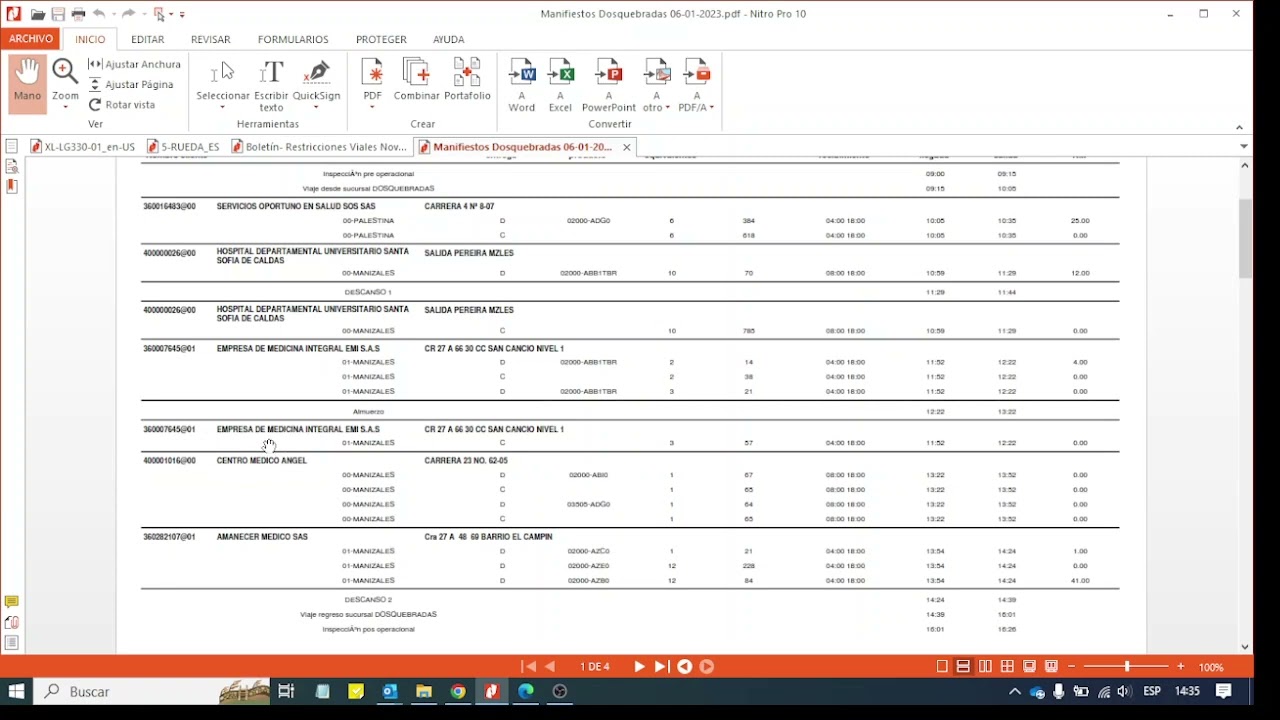Click Ajustar Página fit-page button

(x=131, y=84)
